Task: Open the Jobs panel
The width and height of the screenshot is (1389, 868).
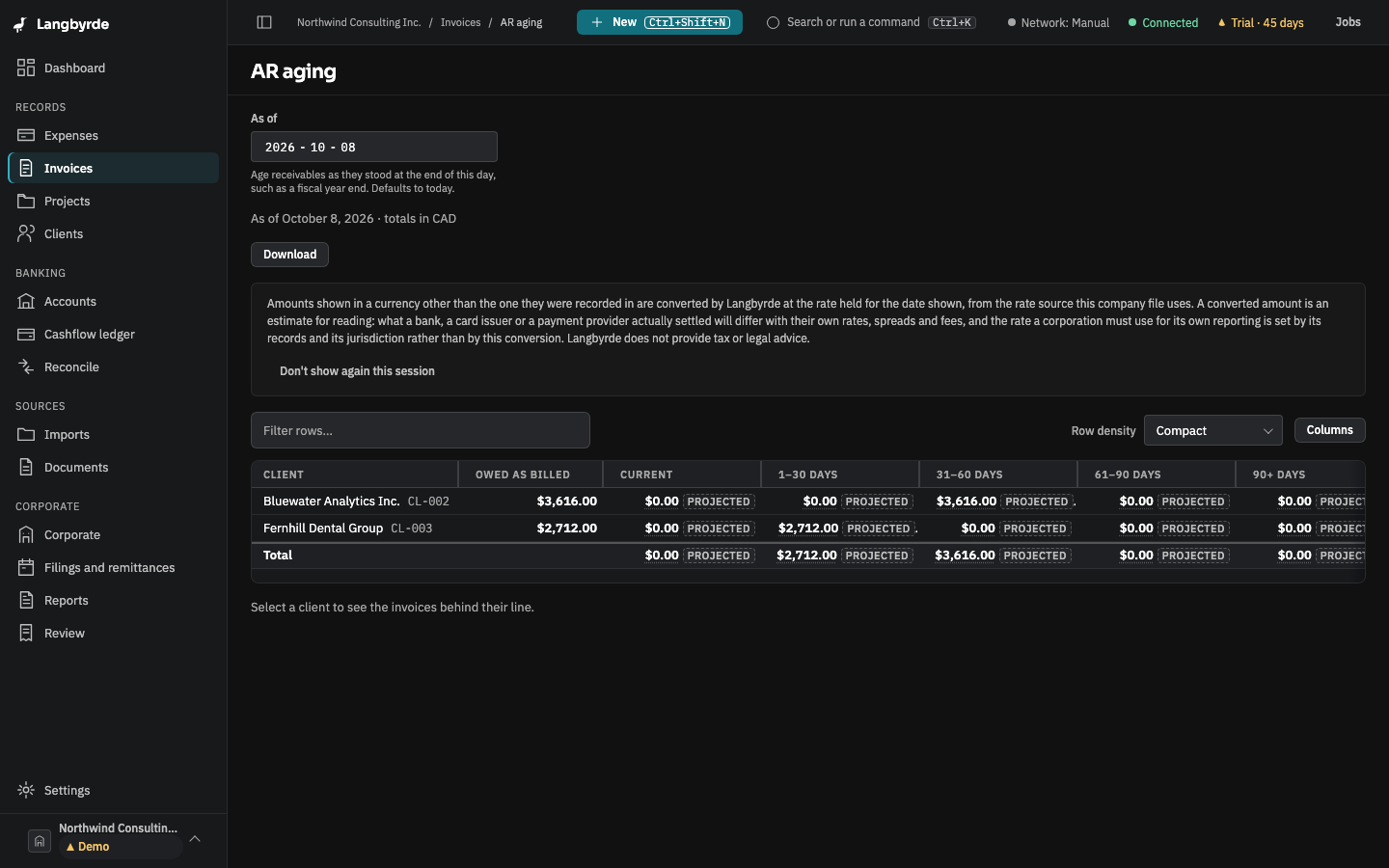Action: [x=1348, y=22]
